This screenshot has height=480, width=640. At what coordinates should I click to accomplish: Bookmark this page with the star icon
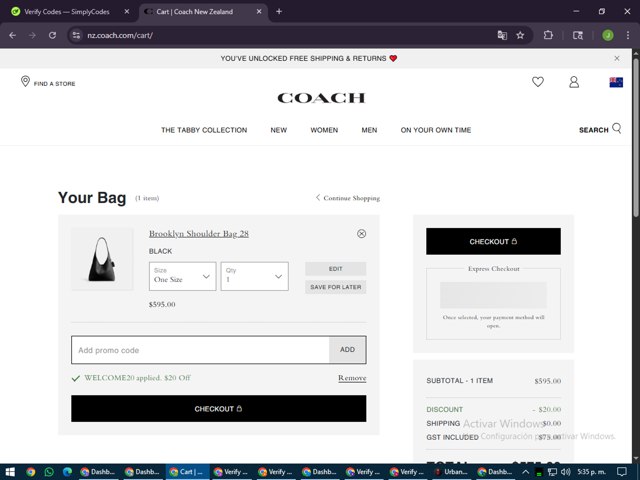(x=520, y=36)
